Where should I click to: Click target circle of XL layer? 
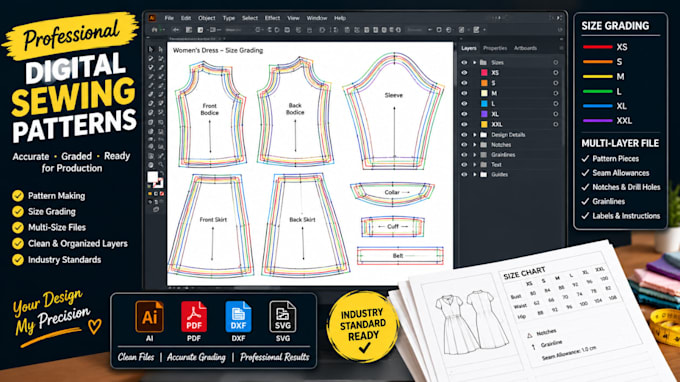coord(556,114)
